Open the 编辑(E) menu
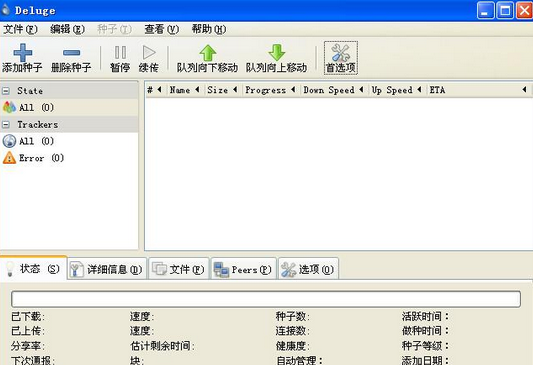 click(67, 30)
